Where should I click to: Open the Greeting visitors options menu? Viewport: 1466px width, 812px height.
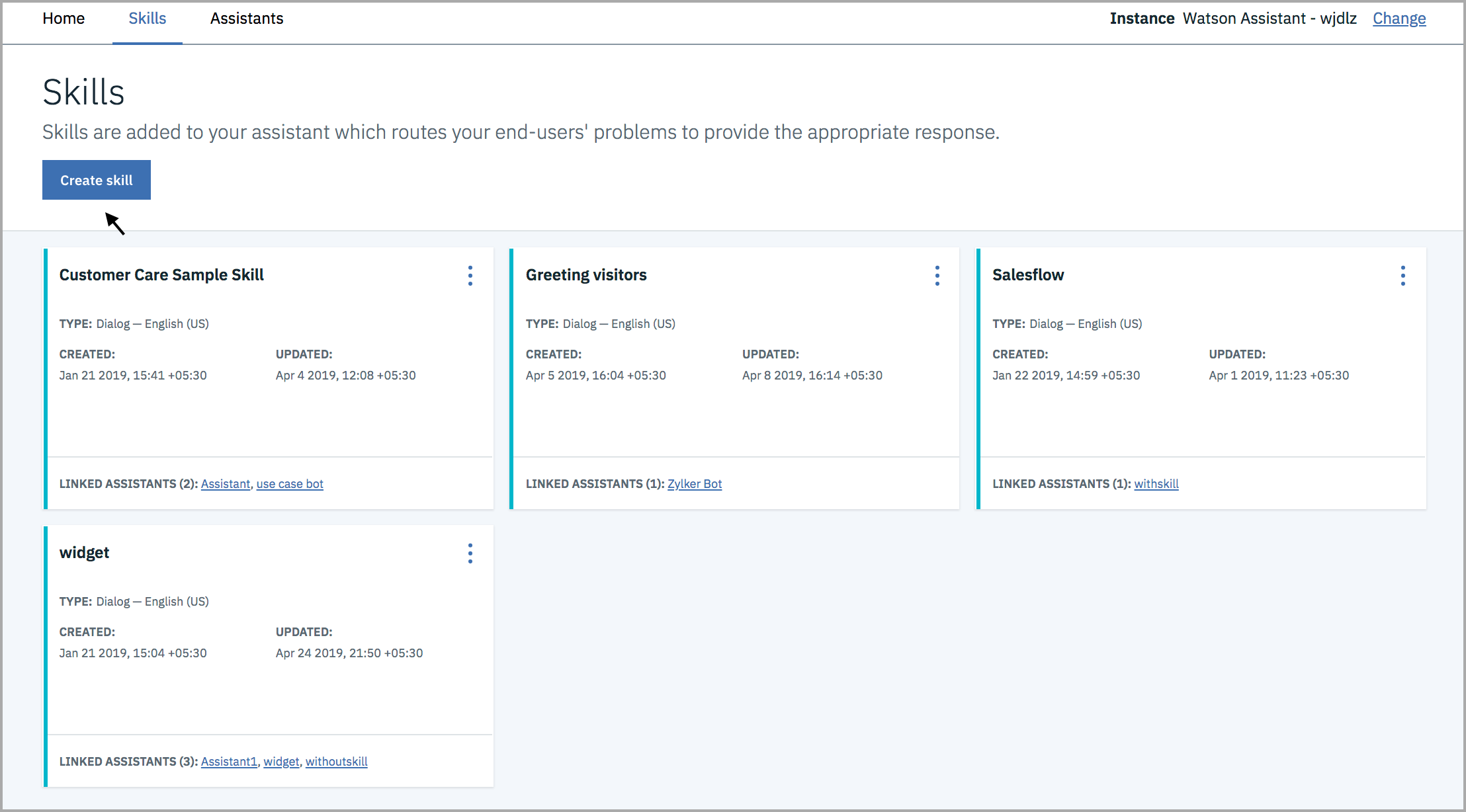coord(937,276)
